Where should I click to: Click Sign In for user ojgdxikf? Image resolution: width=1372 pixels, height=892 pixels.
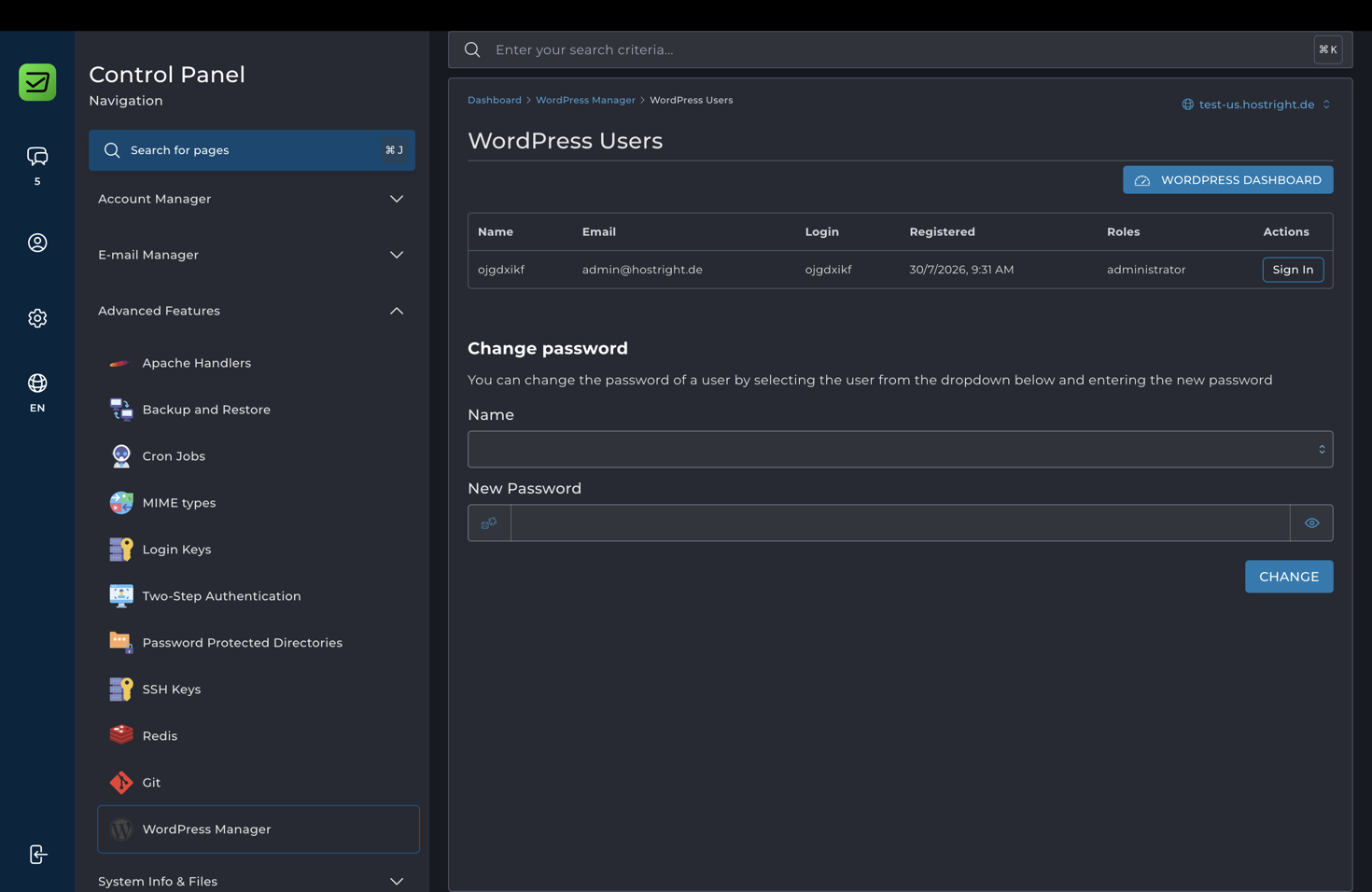click(x=1293, y=270)
